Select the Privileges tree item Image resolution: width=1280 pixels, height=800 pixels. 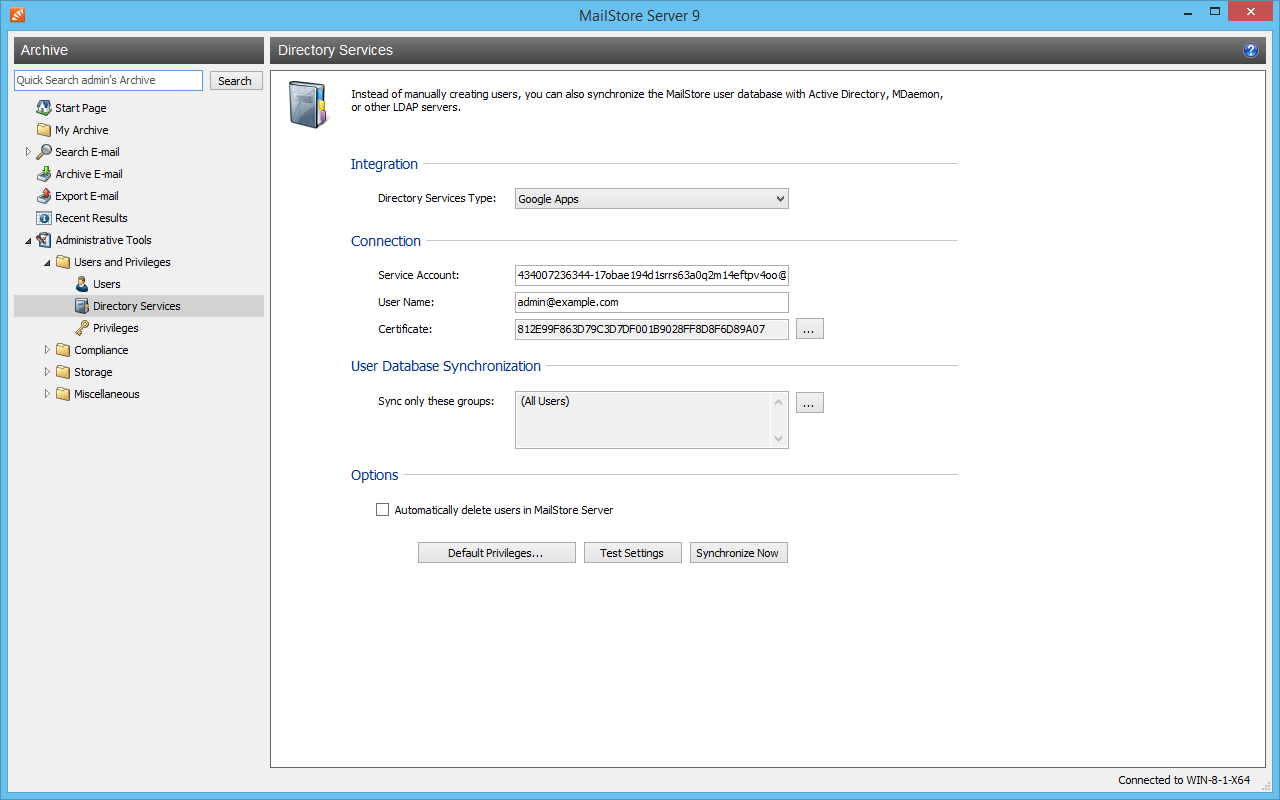116,328
